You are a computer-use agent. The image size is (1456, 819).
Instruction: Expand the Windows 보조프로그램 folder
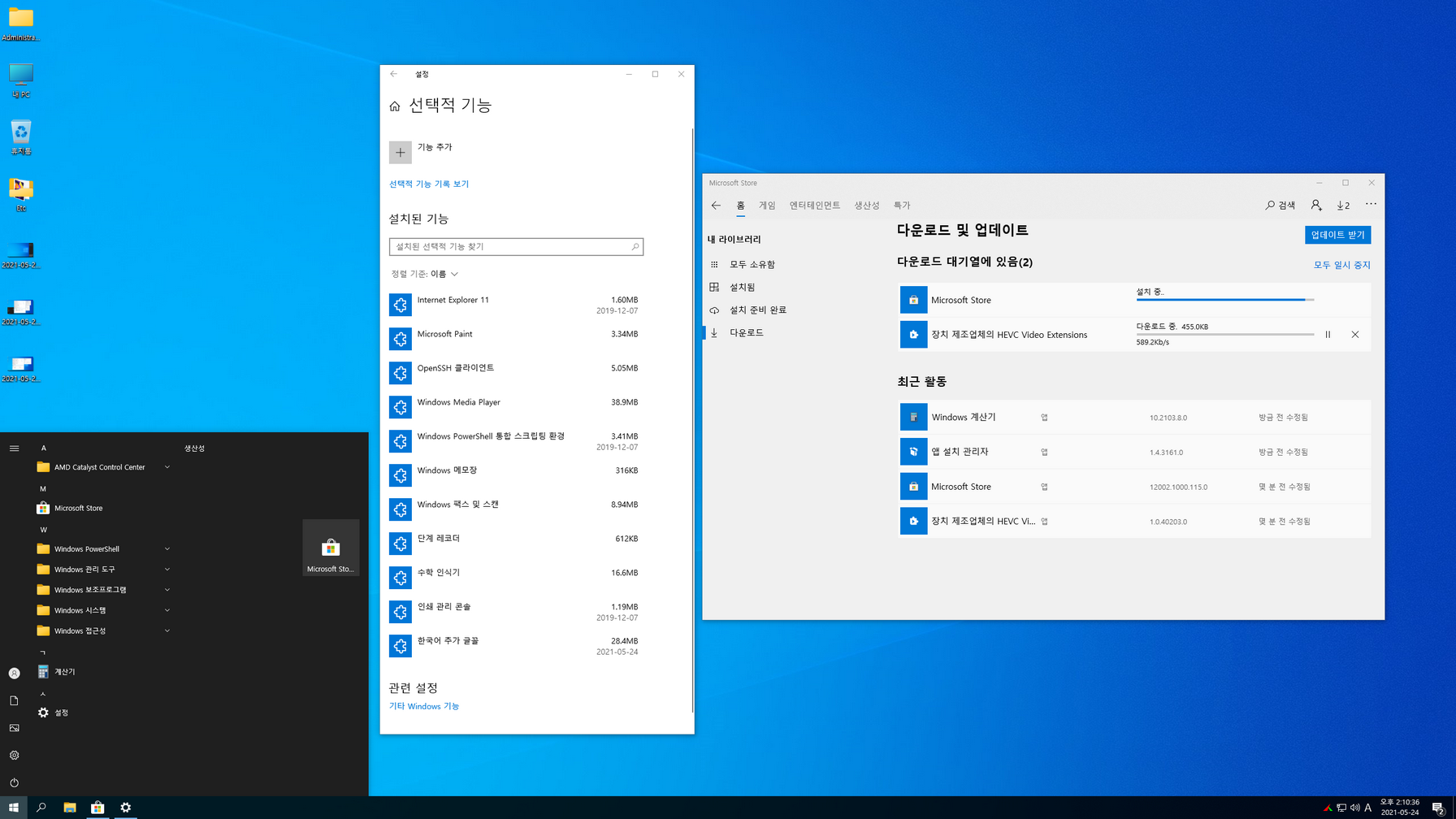click(104, 590)
